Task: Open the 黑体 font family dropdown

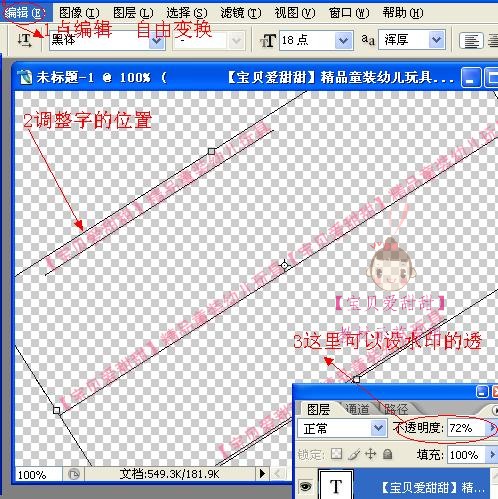Action: click(157, 41)
